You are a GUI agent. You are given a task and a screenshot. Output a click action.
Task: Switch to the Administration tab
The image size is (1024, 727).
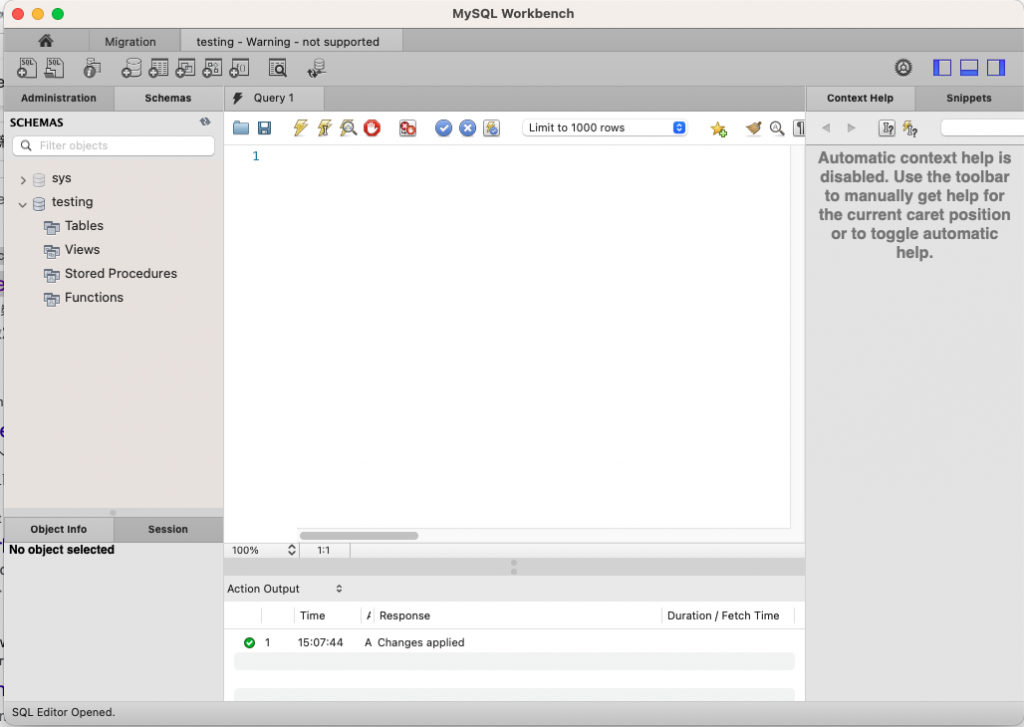pyautogui.click(x=59, y=98)
